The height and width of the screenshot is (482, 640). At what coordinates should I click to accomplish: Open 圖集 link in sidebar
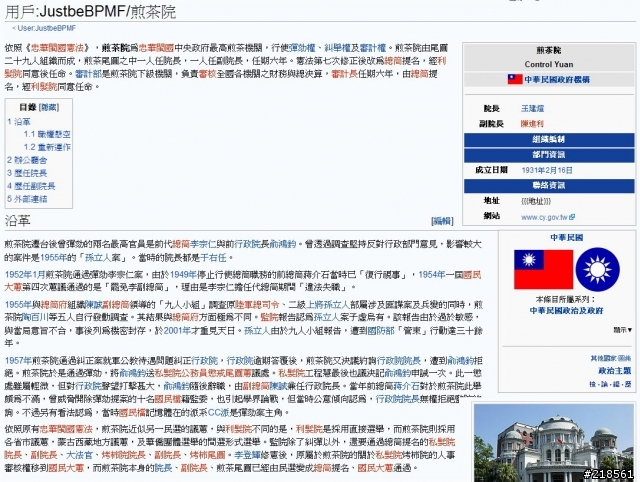pyautogui.click(x=625, y=358)
